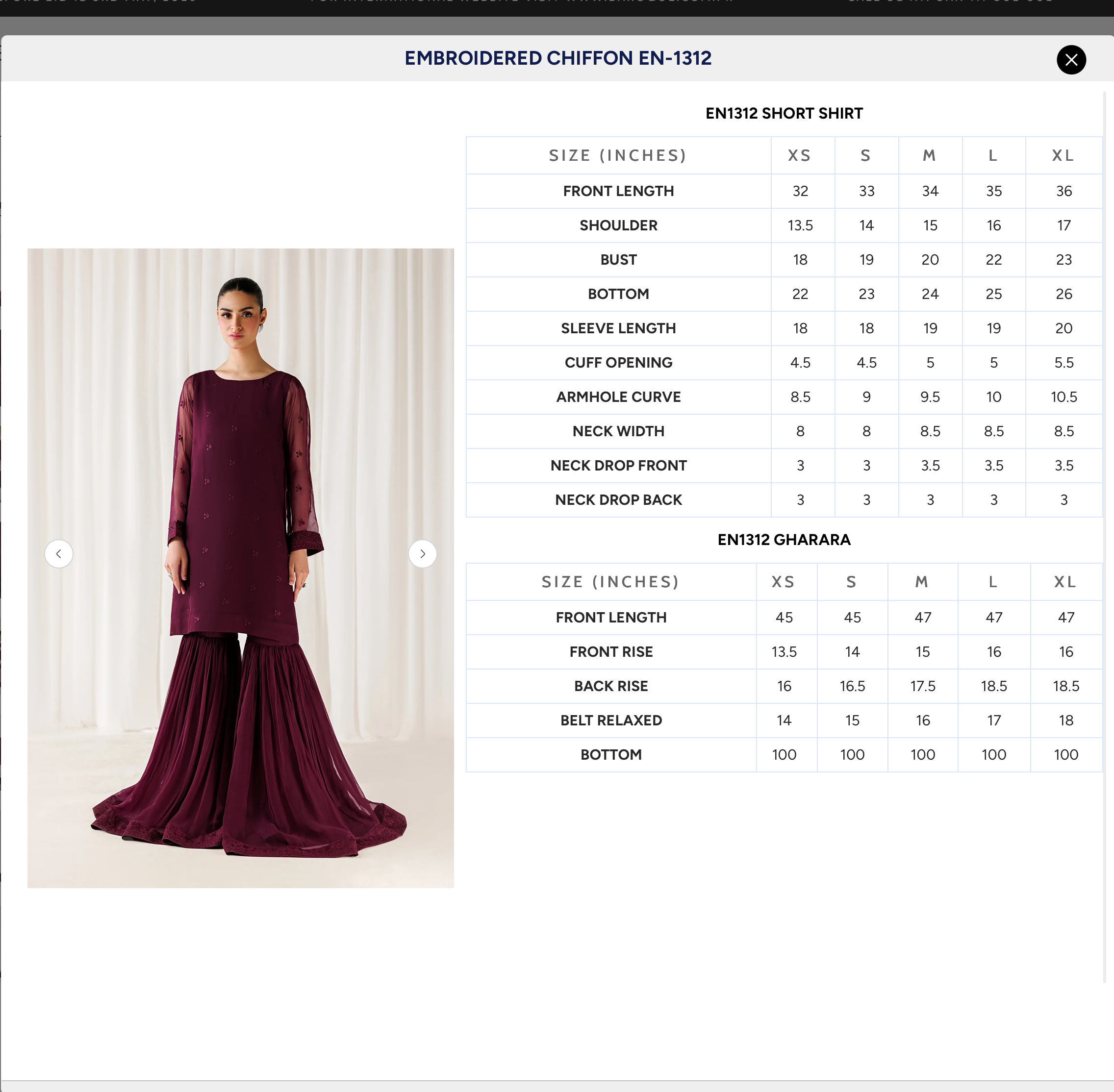Click shirt front length XL value 36
This screenshot has height=1092, width=1114.
click(x=1063, y=191)
